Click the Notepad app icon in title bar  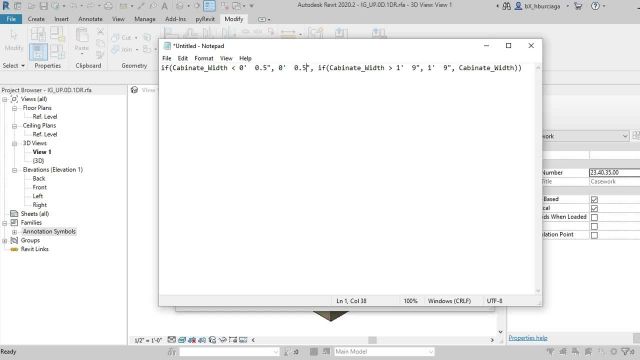click(167, 46)
